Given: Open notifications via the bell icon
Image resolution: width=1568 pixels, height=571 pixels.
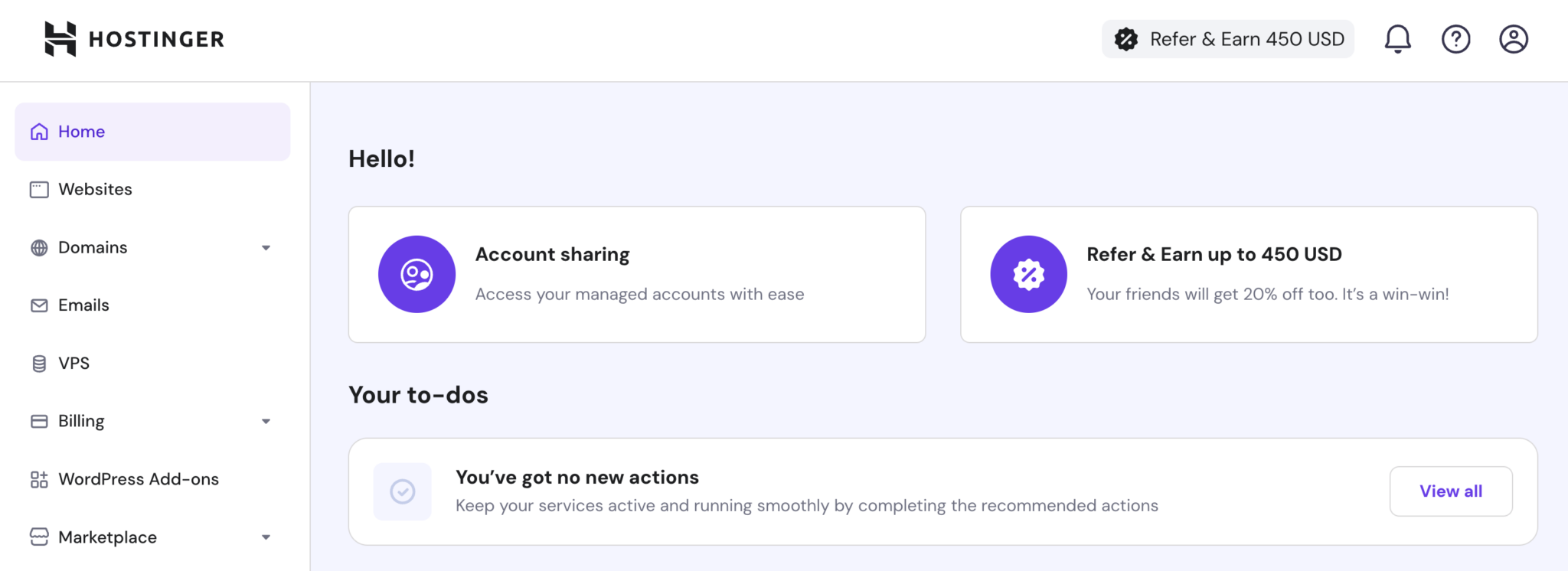Looking at the screenshot, I should click(x=1398, y=38).
